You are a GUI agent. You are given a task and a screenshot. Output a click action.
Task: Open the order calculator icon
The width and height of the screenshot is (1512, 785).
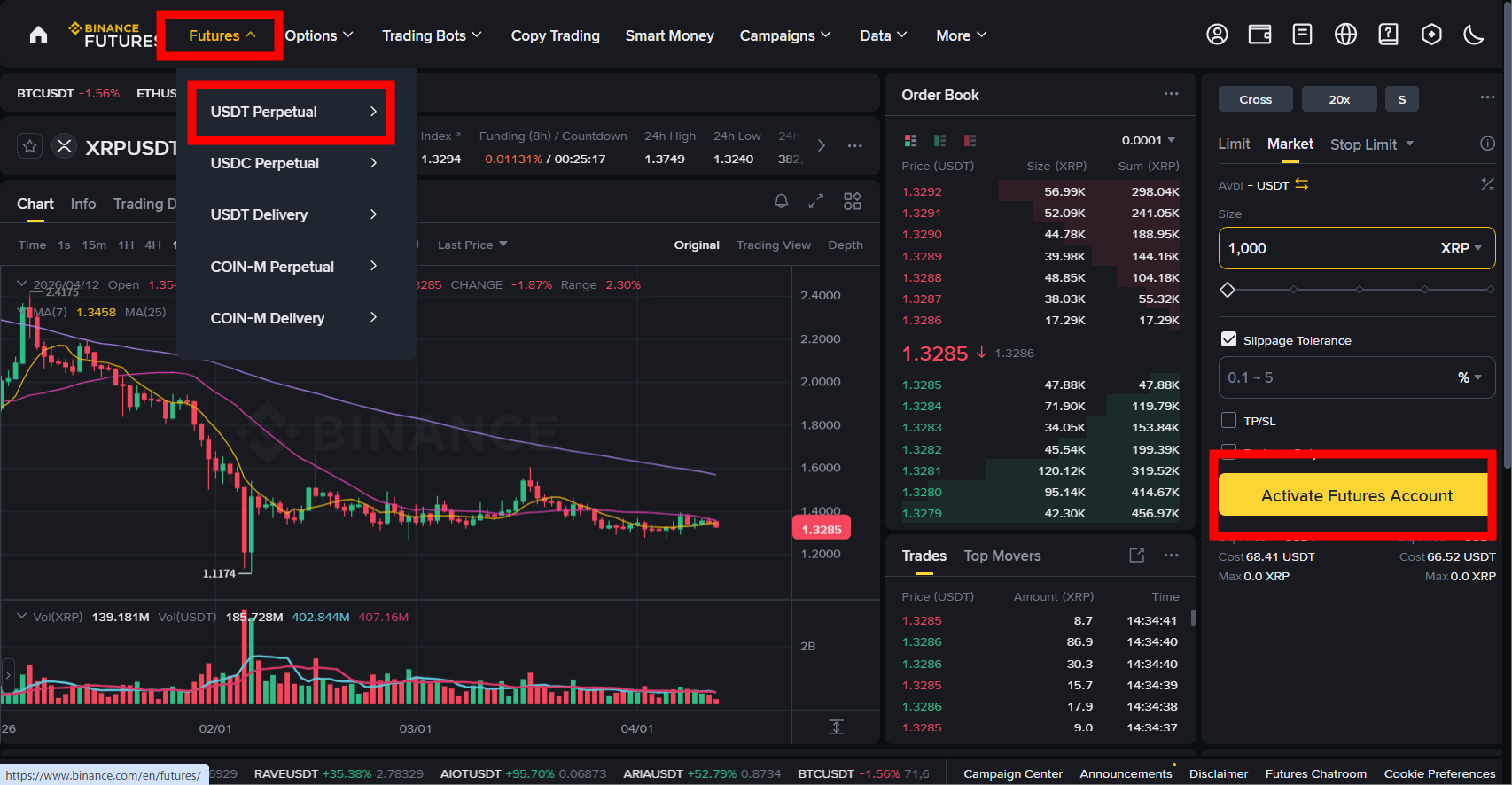[1486, 184]
